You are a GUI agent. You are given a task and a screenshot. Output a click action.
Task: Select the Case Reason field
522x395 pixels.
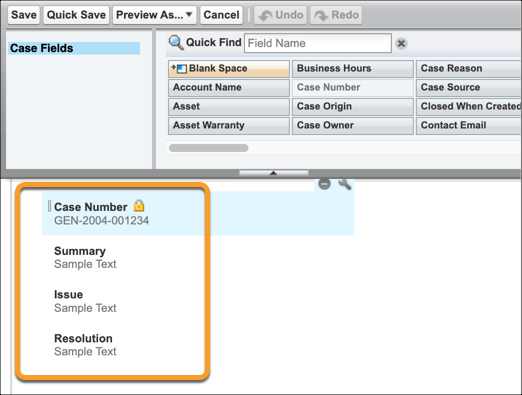(469, 69)
